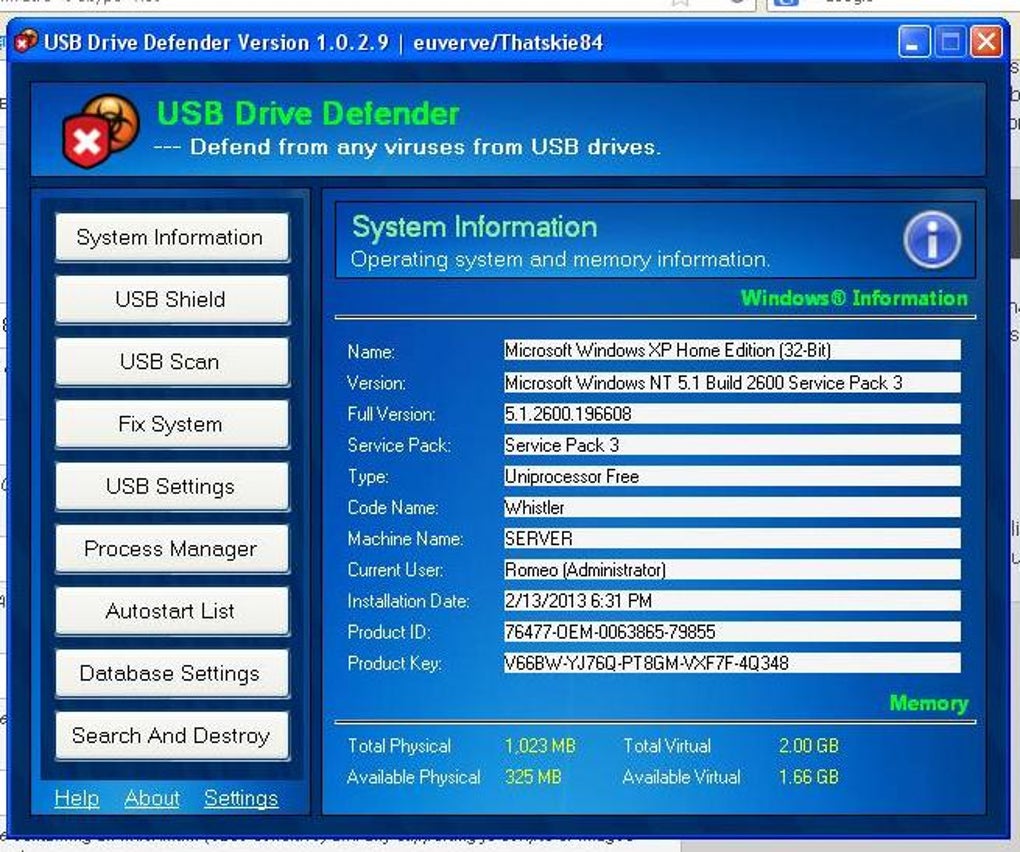This screenshot has width=1020, height=852.
Task: Click the 'Defend from any viruses' tagline
Action: (425, 147)
